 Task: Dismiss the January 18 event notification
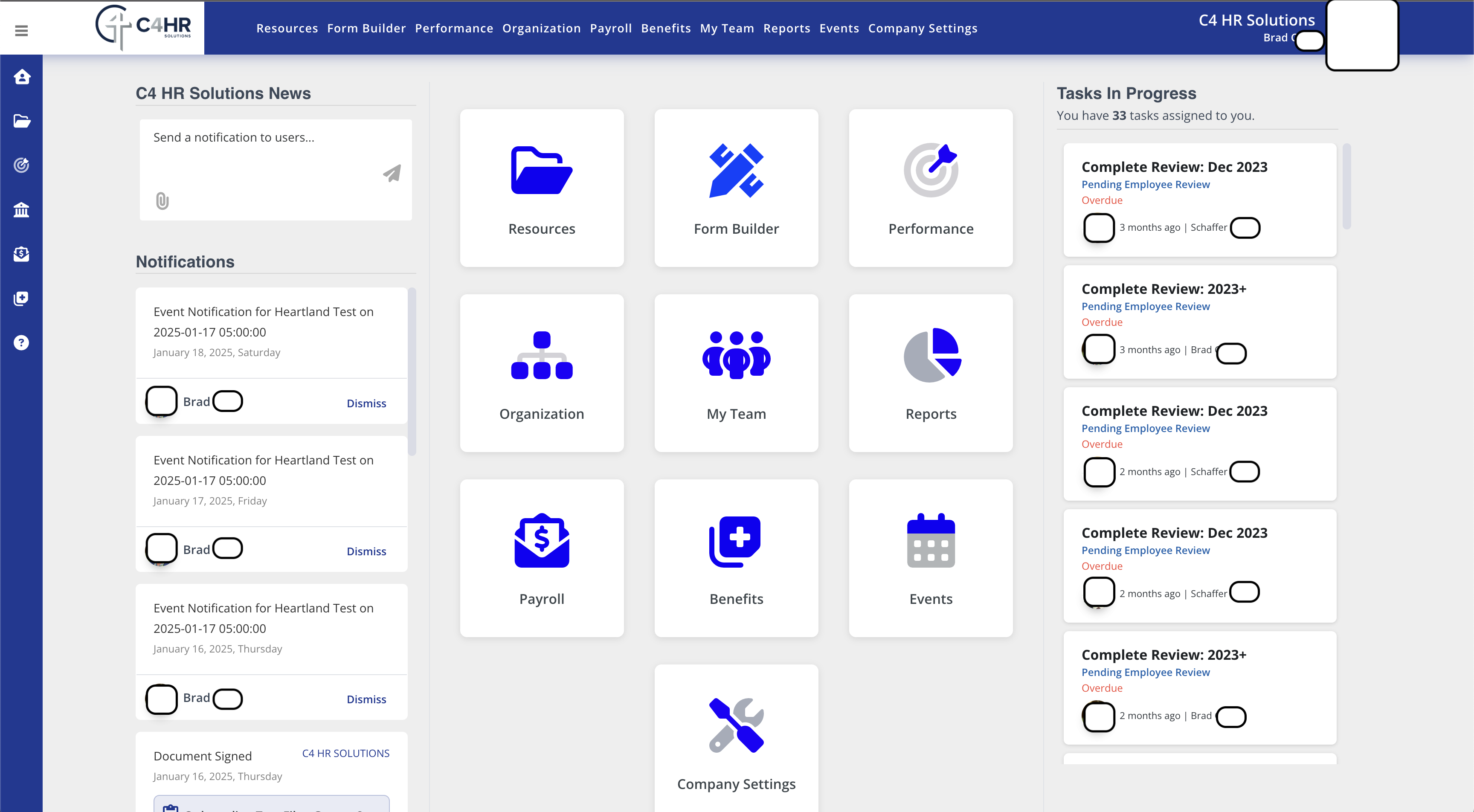point(366,403)
